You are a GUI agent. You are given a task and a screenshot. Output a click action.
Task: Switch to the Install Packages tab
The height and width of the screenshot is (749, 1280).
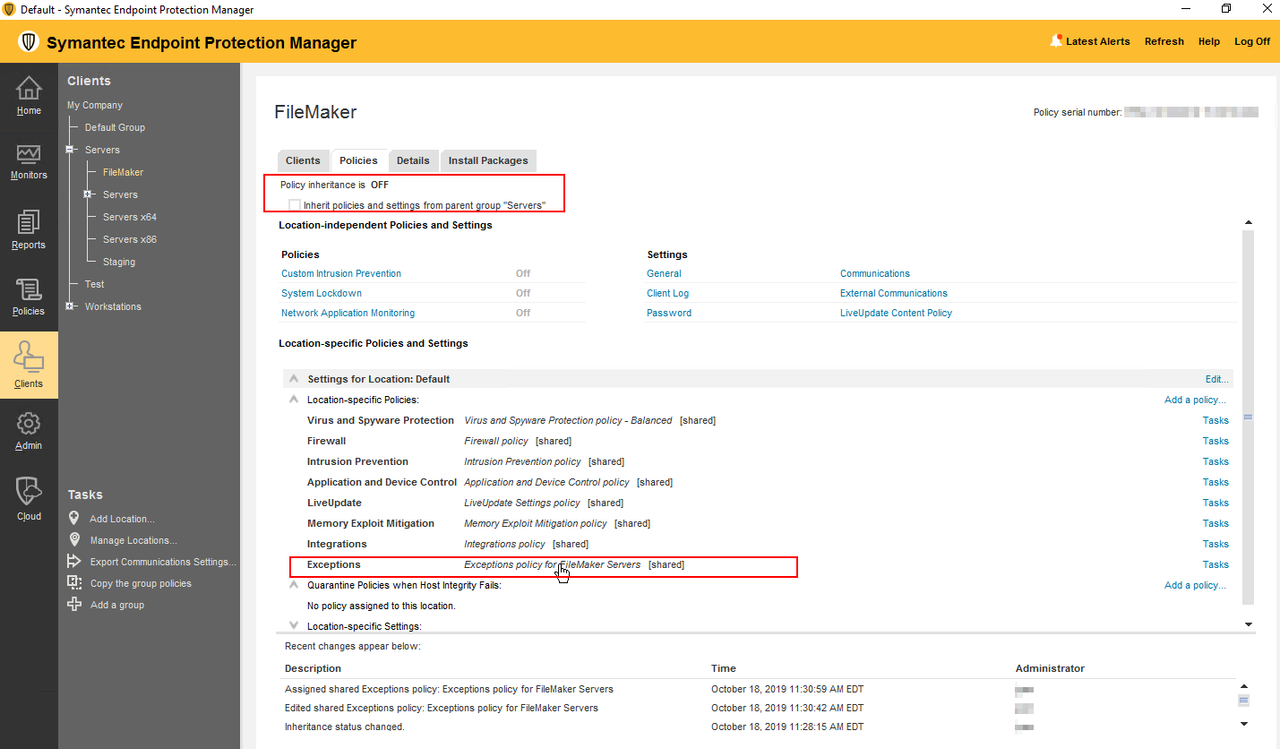click(488, 160)
